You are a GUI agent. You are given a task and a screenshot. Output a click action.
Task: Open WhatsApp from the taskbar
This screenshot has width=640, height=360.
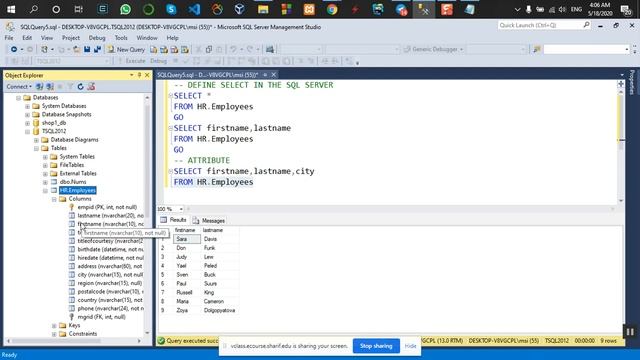click(x=126, y=9)
